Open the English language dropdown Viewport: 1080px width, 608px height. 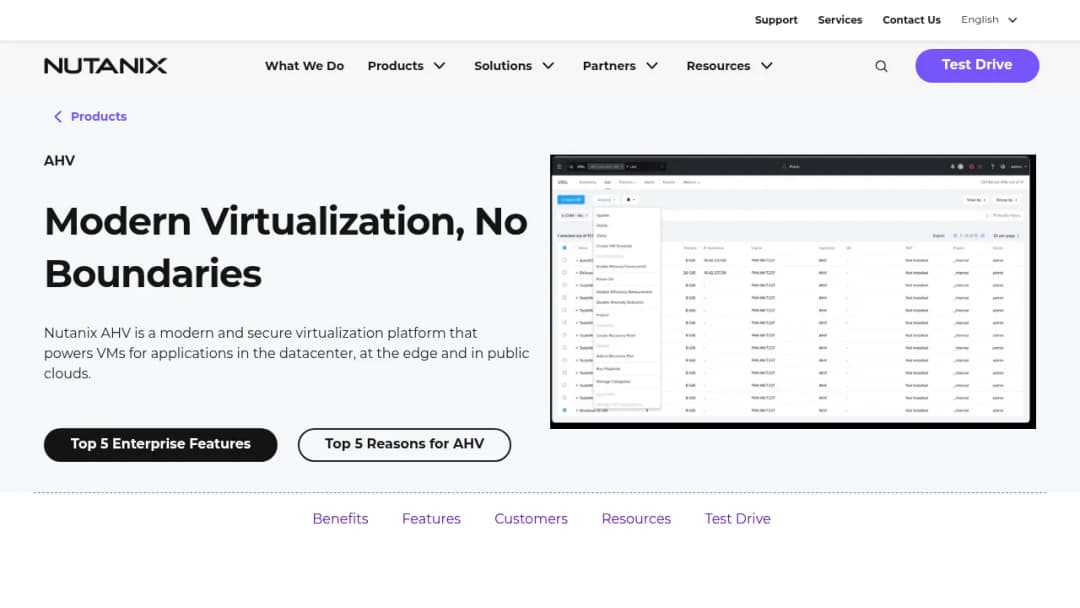coord(989,20)
